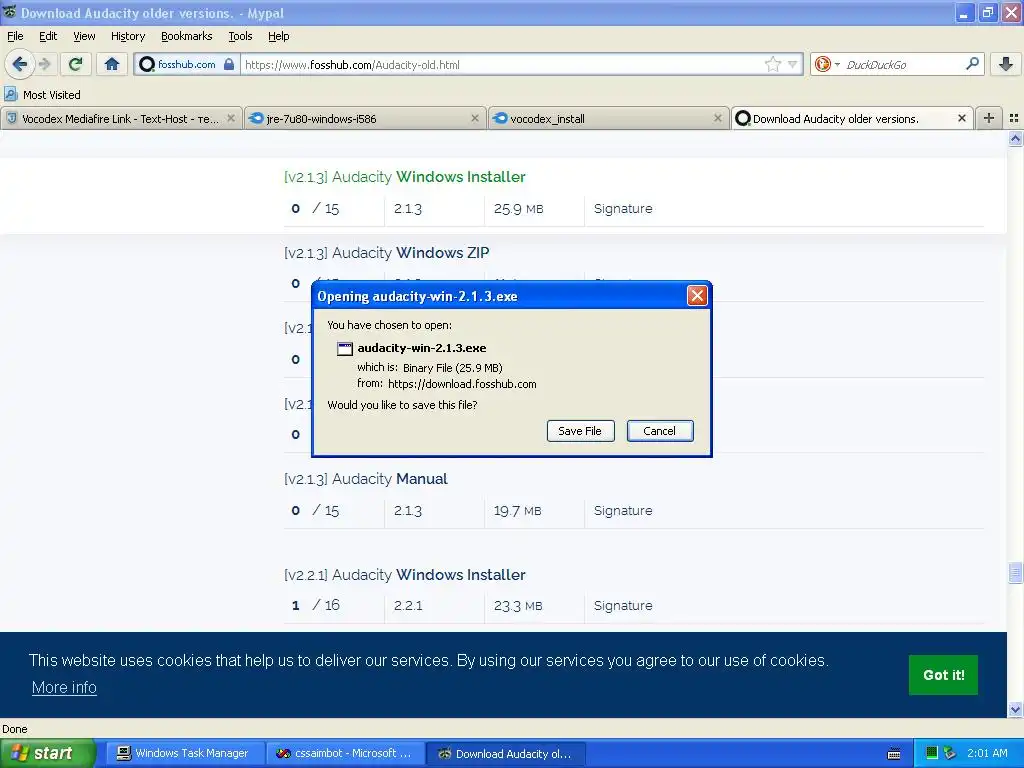This screenshot has width=1024, height=768.
Task: Open the Help menu
Action: 279,36
